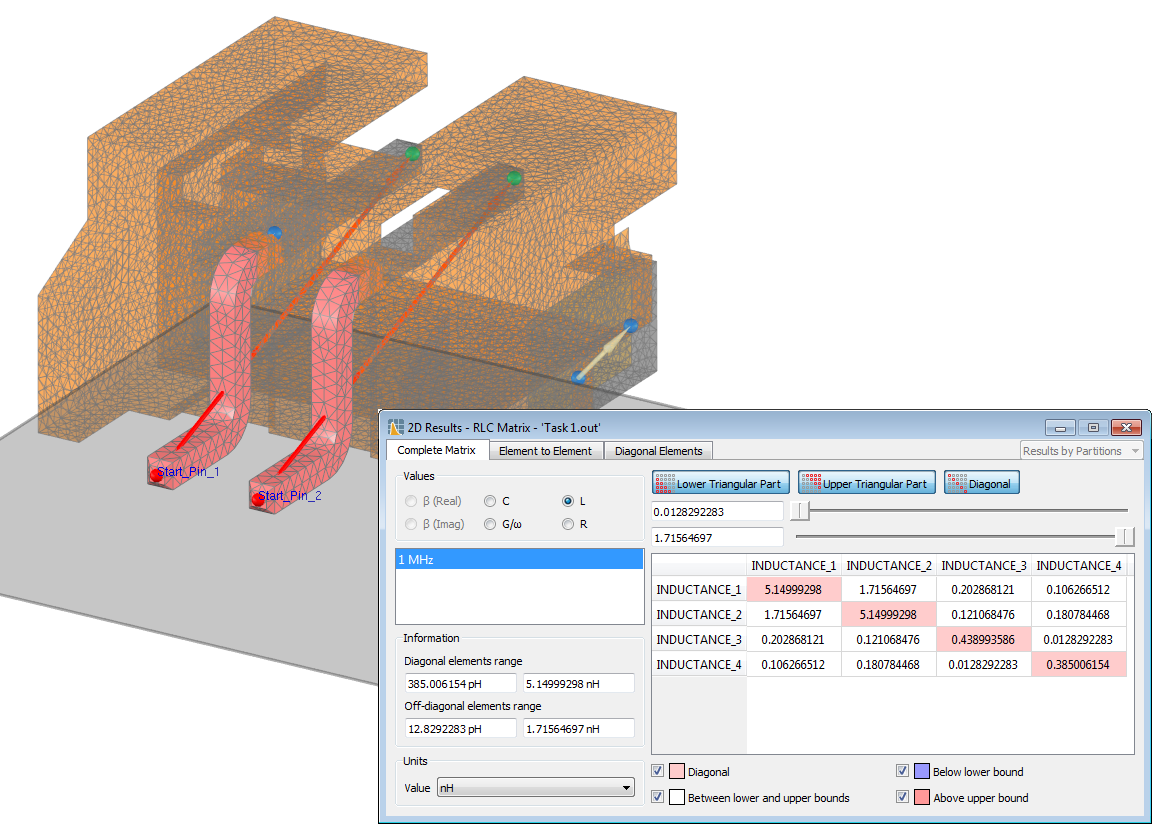Switch to the Element to Element tab
The height and width of the screenshot is (824, 1152).
point(545,451)
